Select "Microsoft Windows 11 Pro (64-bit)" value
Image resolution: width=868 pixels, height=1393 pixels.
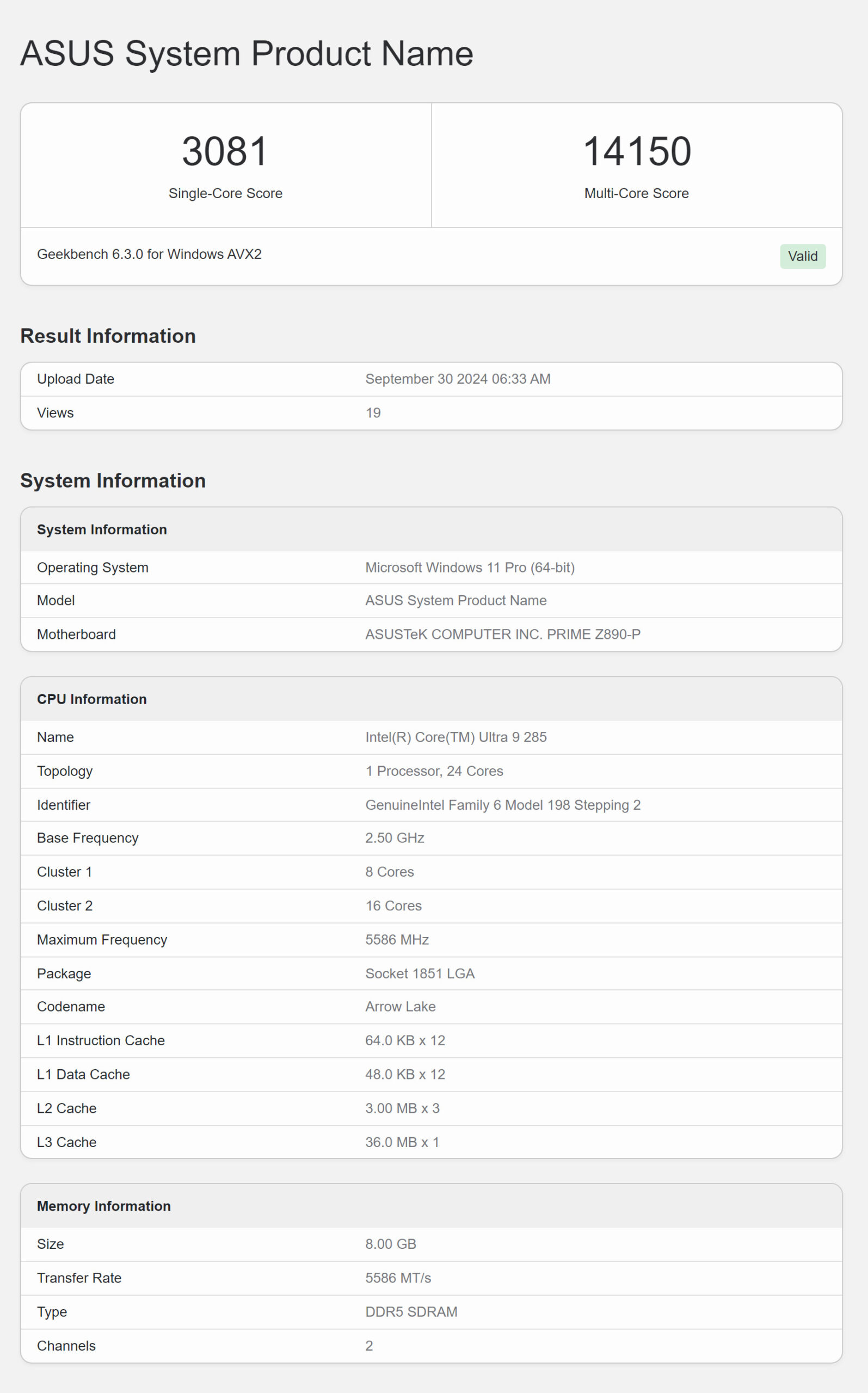tap(470, 568)
